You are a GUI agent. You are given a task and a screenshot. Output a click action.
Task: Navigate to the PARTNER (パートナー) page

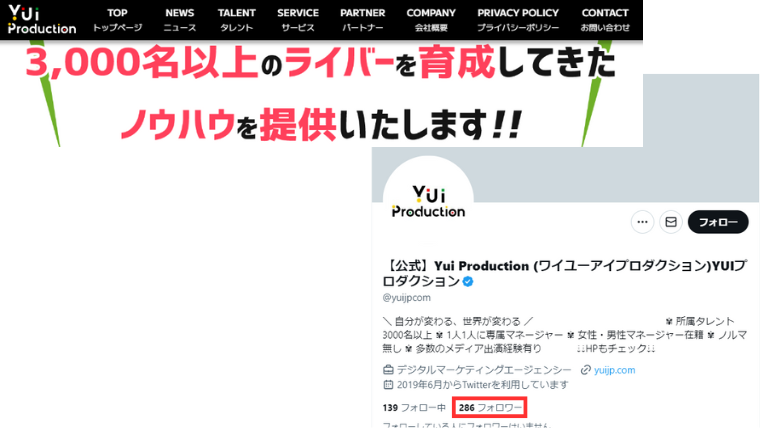[x=362, y=20]
